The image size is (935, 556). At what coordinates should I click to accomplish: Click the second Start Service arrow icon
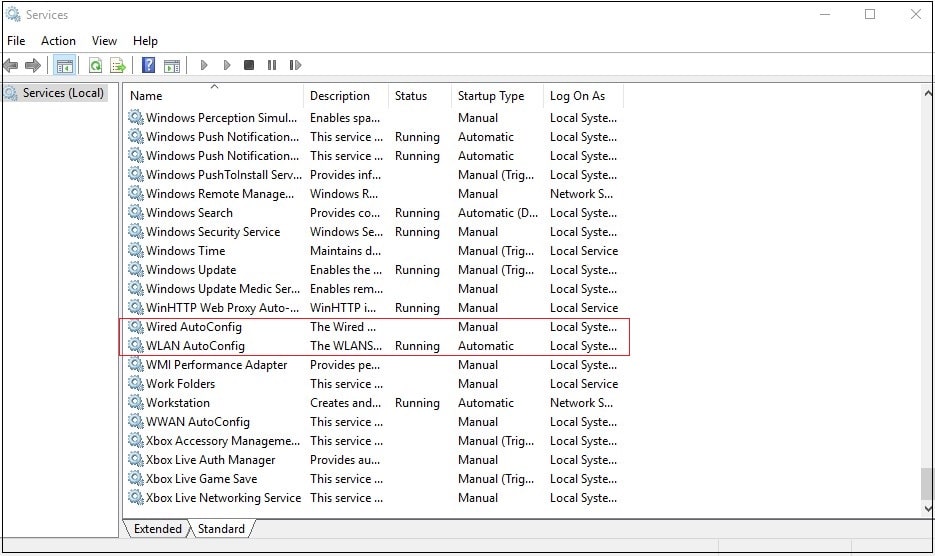click(227, 65)
